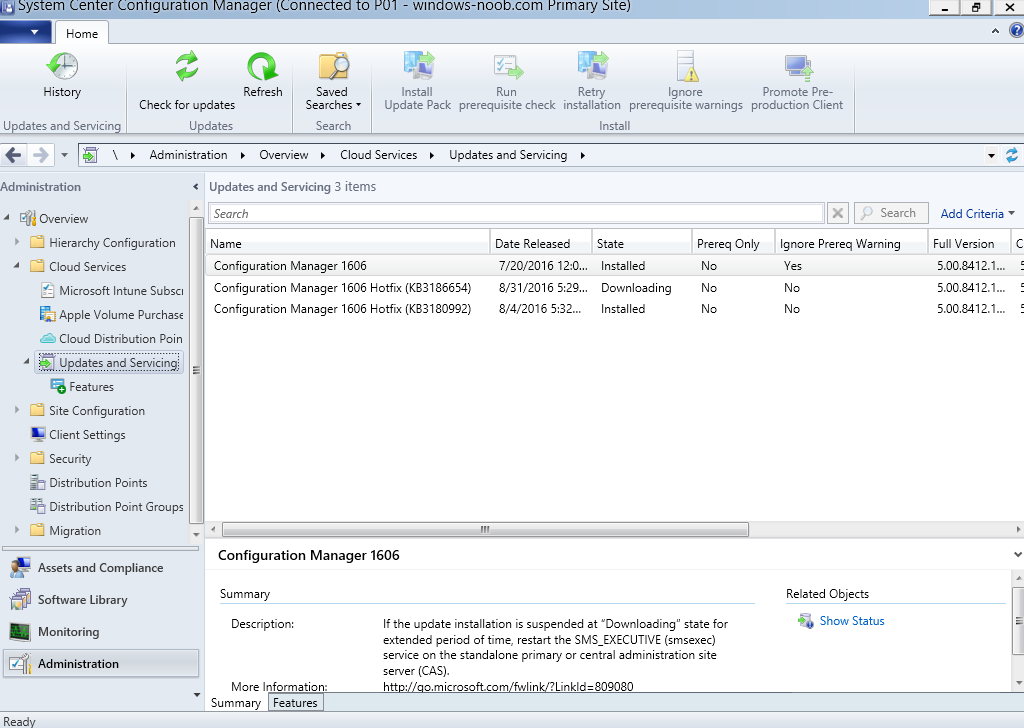Viewport: 1024px width, 728px height.
Task: Click the Install Update Pack icon
Action: pos(418,66)
